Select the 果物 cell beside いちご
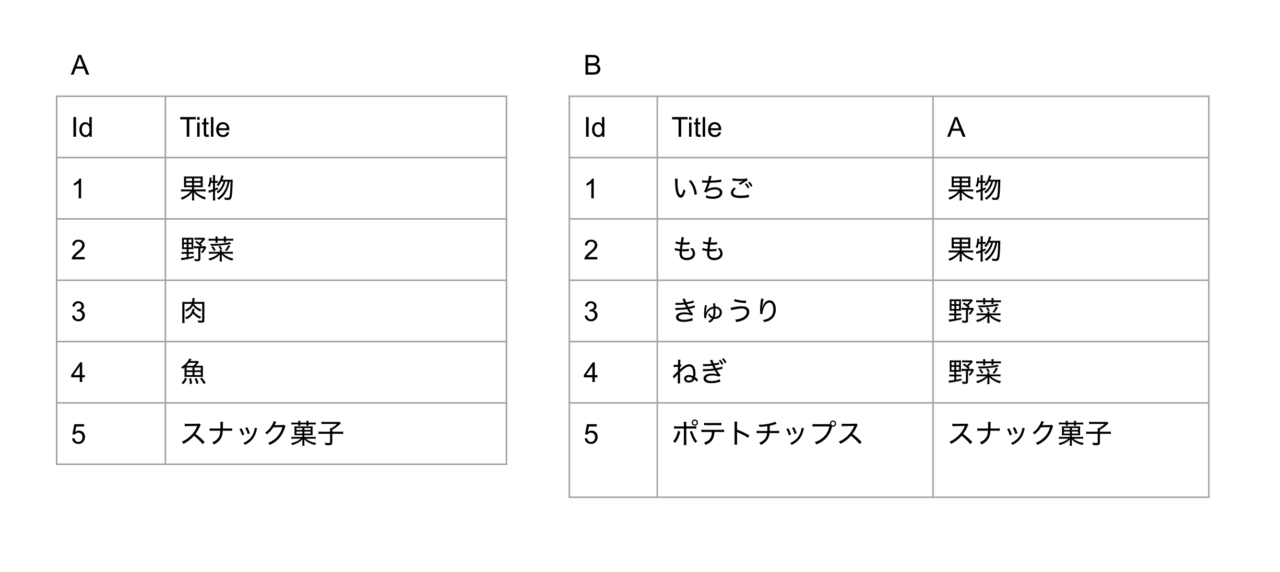 (1071, 188)
